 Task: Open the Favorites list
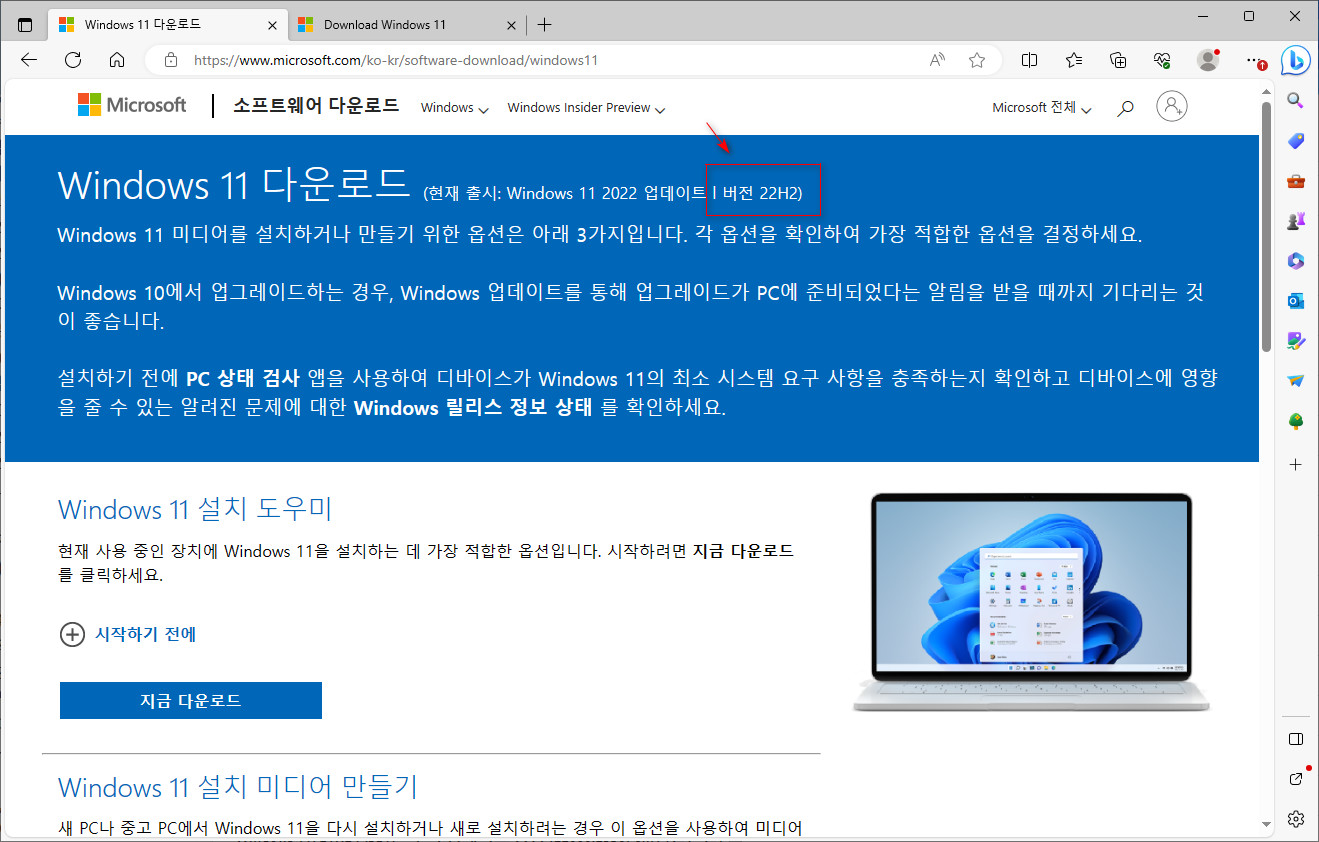pos(1074,60)
